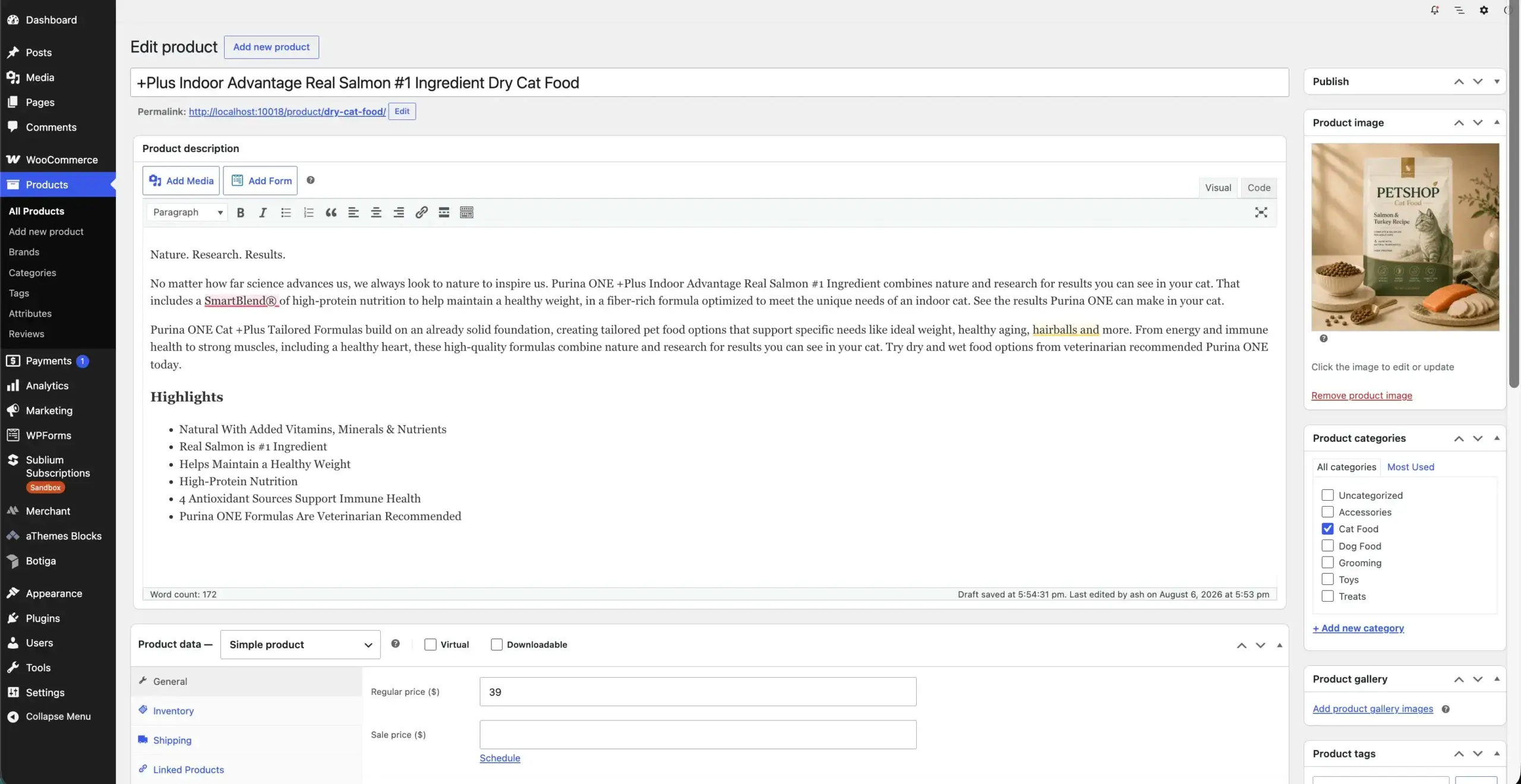Open the Paragraph format dropdown
Viewport: 1521px width, 784px height.
point(187,213)
